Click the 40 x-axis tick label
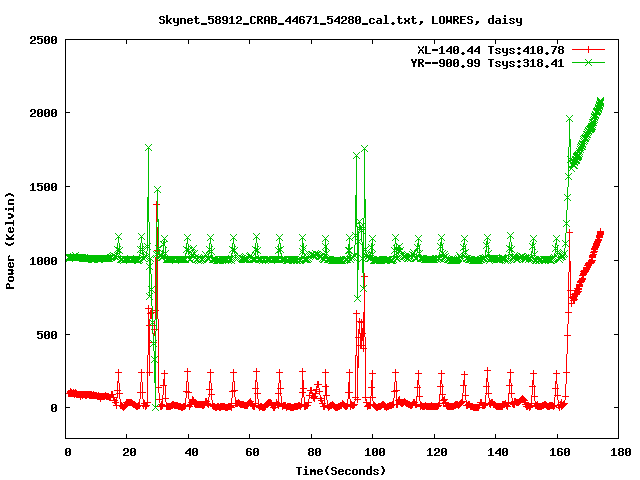 (191, 452)
